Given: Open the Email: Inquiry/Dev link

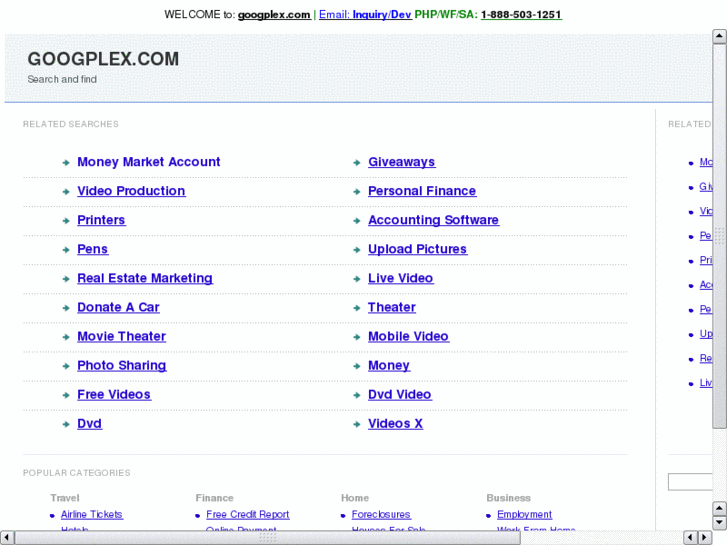Looking at the screenshot, I should [365, 15].
